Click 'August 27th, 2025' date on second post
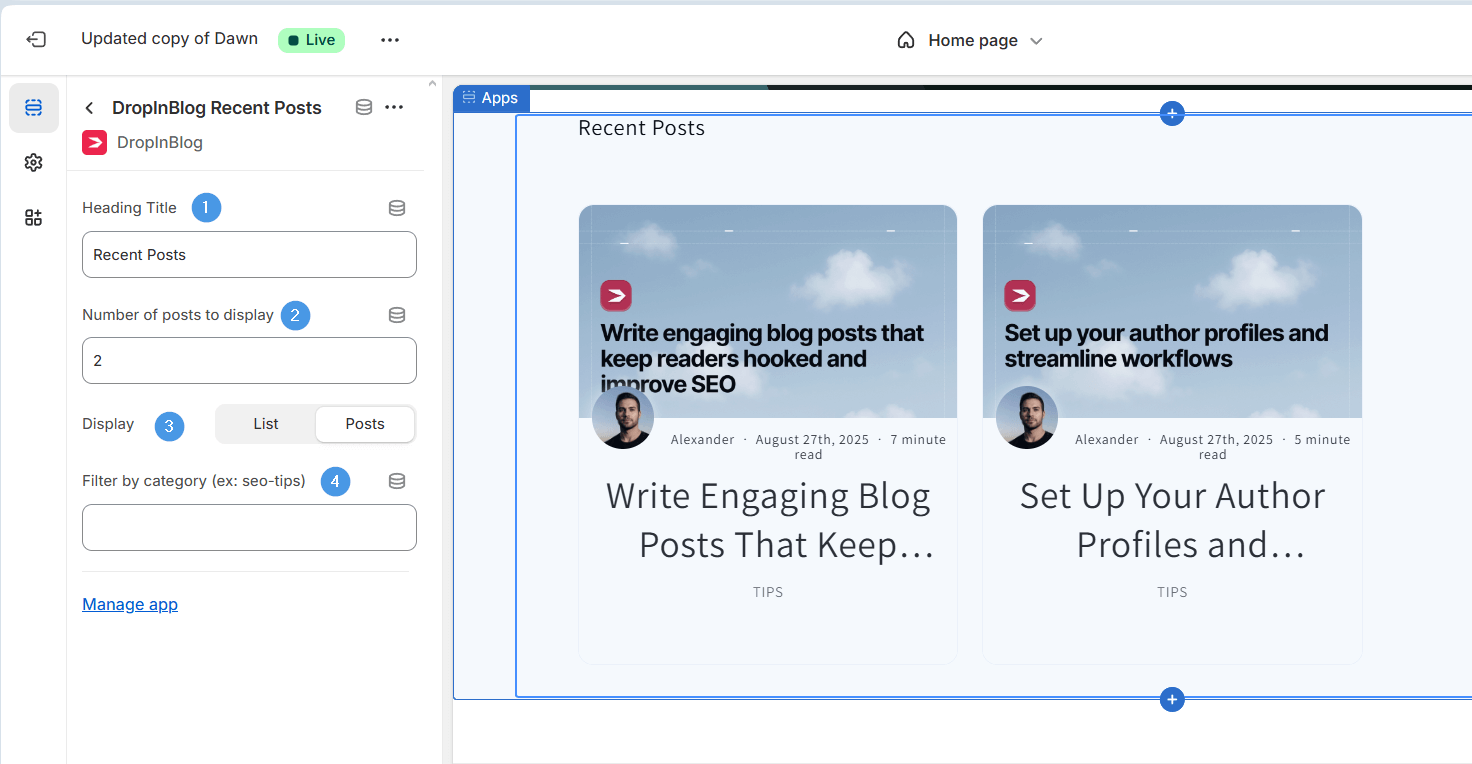This screenshot has width=1472, height=764. tap(1216, 440)
